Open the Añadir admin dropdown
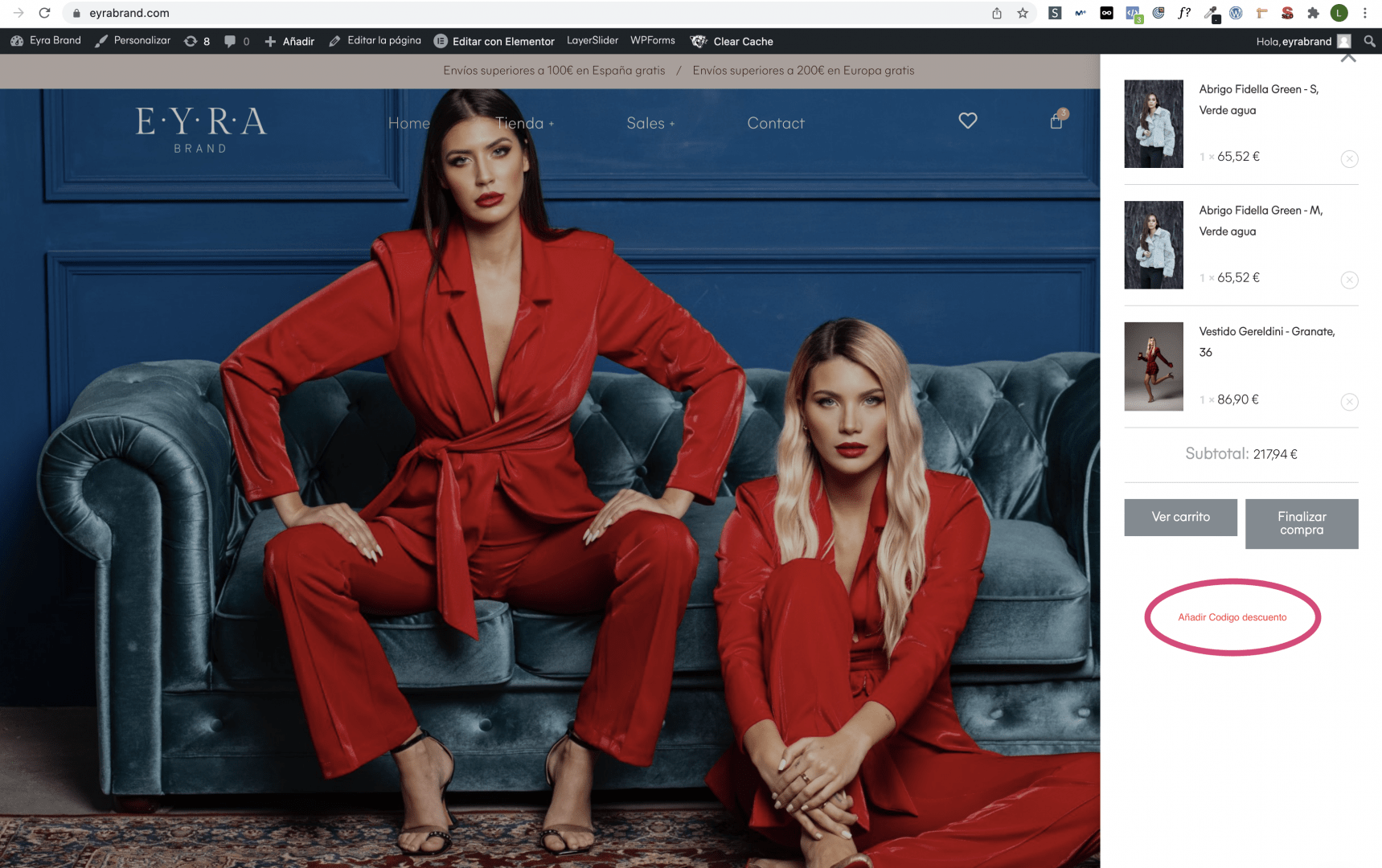This screenshot has width=1382, height=868. point(289,41)
